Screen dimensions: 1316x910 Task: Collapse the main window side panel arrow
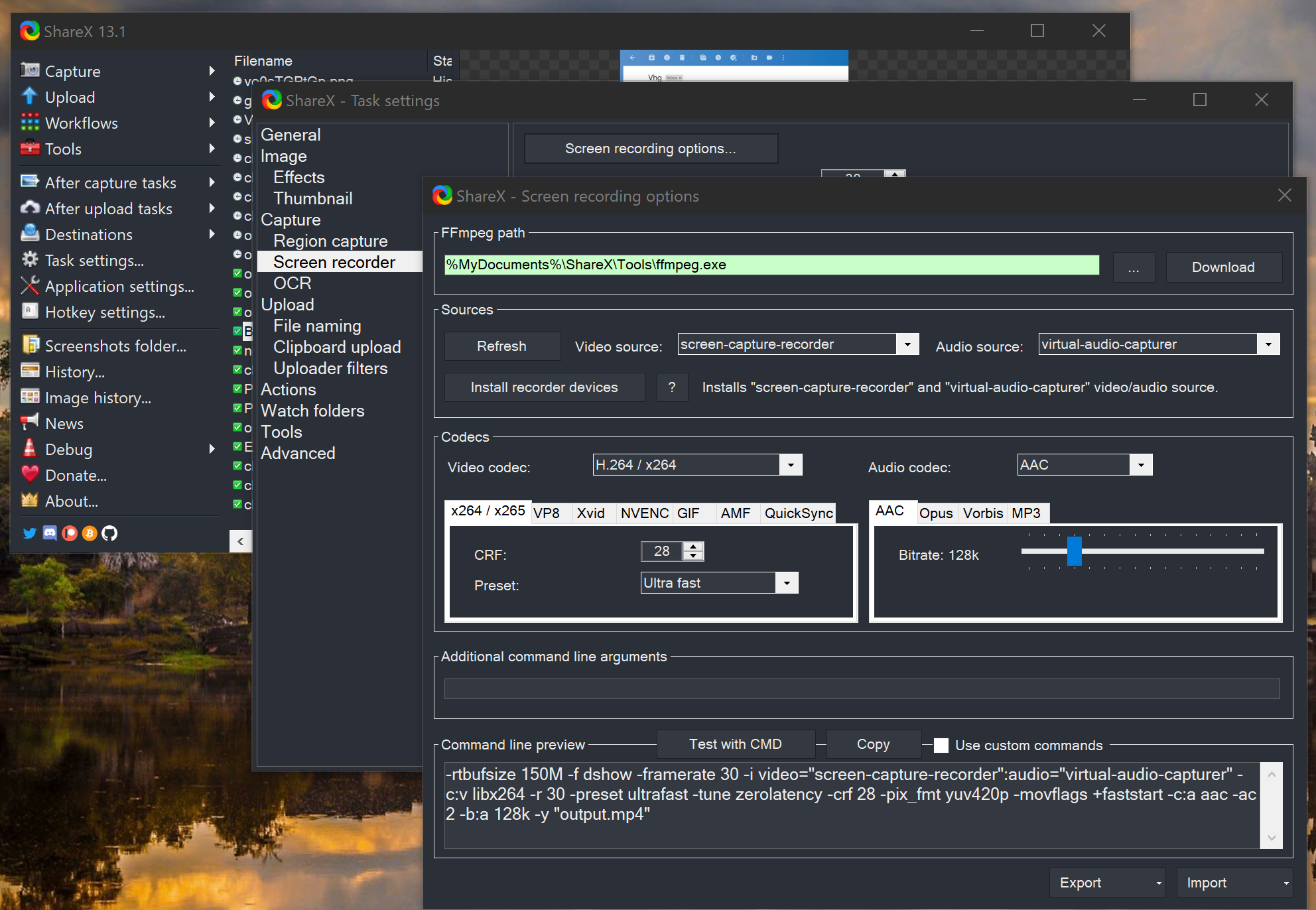(x=240, y=541)
